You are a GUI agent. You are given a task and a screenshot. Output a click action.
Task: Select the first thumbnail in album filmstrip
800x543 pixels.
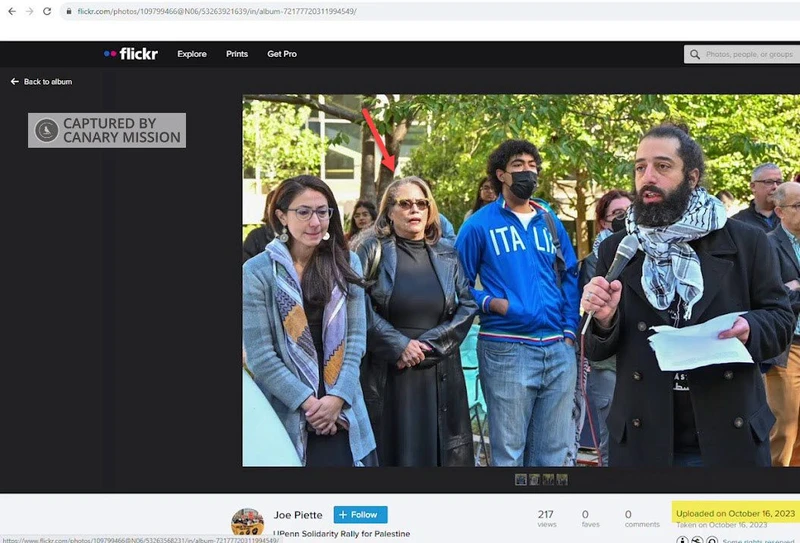521,480
